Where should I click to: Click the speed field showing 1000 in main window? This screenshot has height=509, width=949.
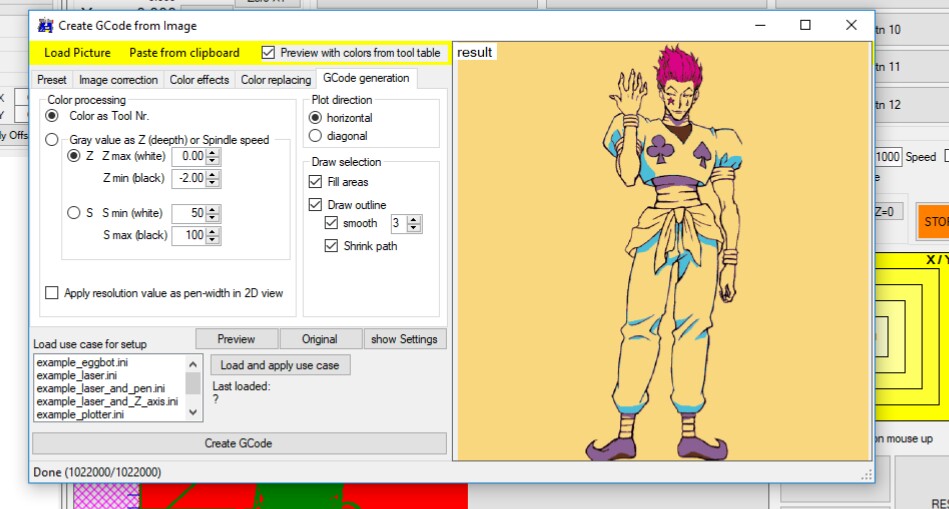coord(888,157)
